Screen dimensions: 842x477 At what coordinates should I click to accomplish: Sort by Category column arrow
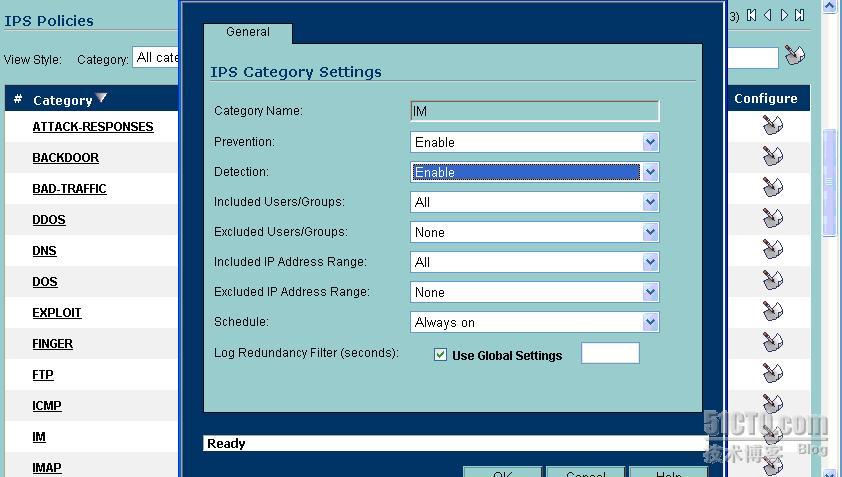101,98
